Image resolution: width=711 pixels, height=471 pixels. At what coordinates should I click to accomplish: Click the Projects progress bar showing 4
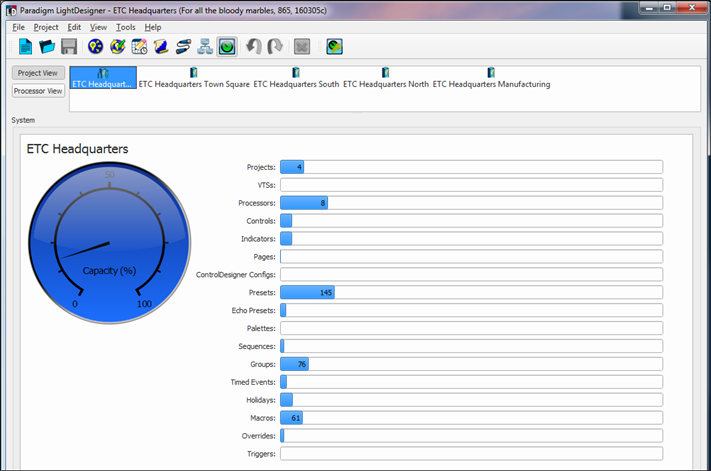(471, 167)
